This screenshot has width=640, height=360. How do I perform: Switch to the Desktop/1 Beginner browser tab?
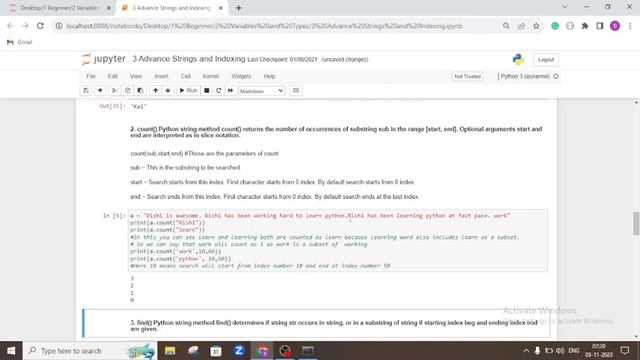point(59,8)
